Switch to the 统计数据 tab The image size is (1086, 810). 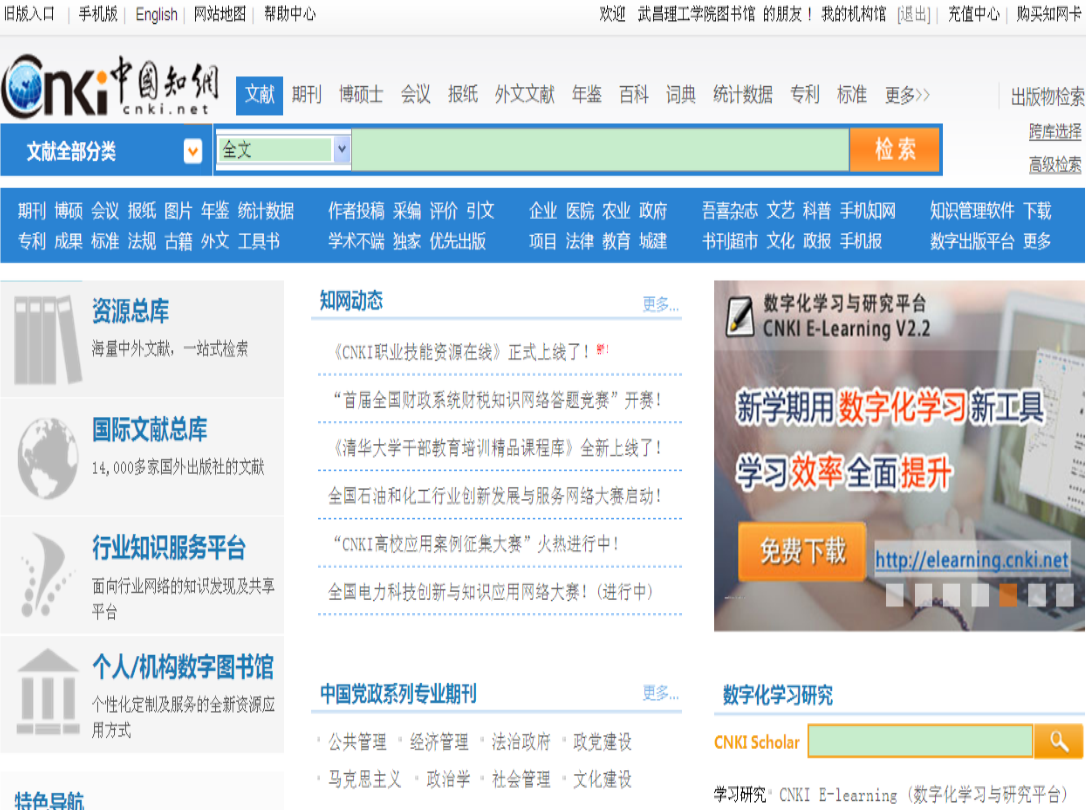pos(742,94)
